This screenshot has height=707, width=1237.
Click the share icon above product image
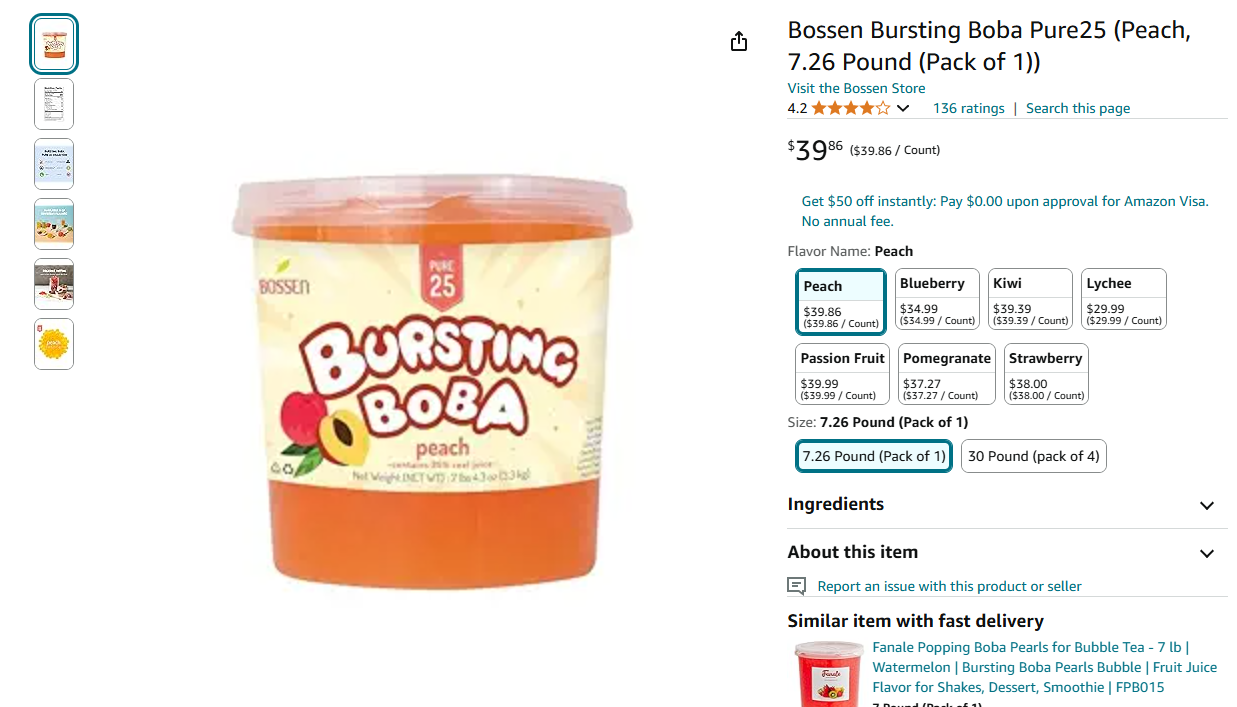(x=739, y=41)
